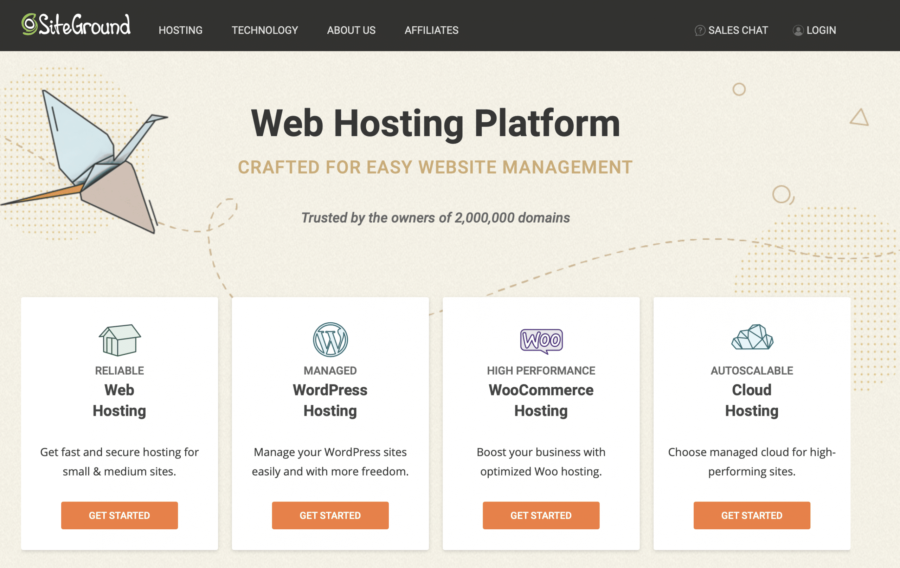Open the About Us menu
The image size is (900, 568).
click(351, 30)
